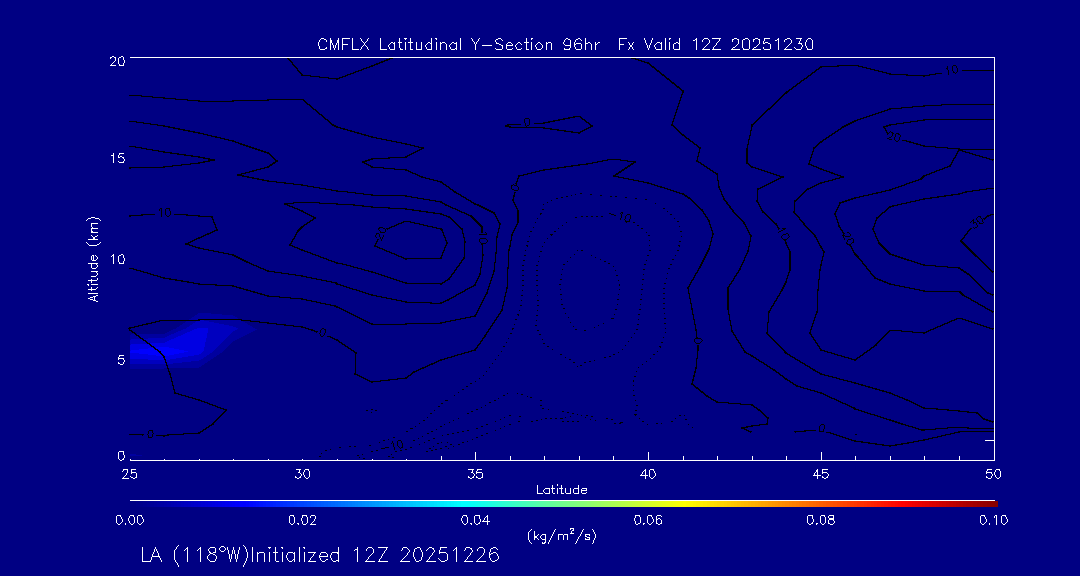The width and height of the screenshot is (1080, 576).
Task: Click the latitude 35 tick label
Action: coord(475,472)
